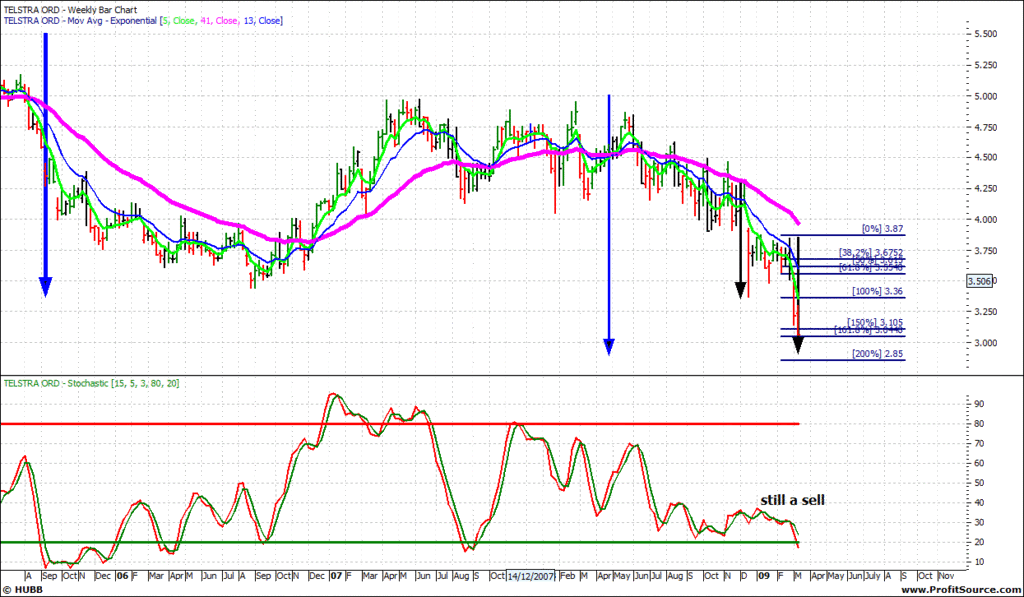Click the 40 stochastic axis label
Image resolution: width=1024 pixels, height=597 pixels.
click(x=980, y=503)
